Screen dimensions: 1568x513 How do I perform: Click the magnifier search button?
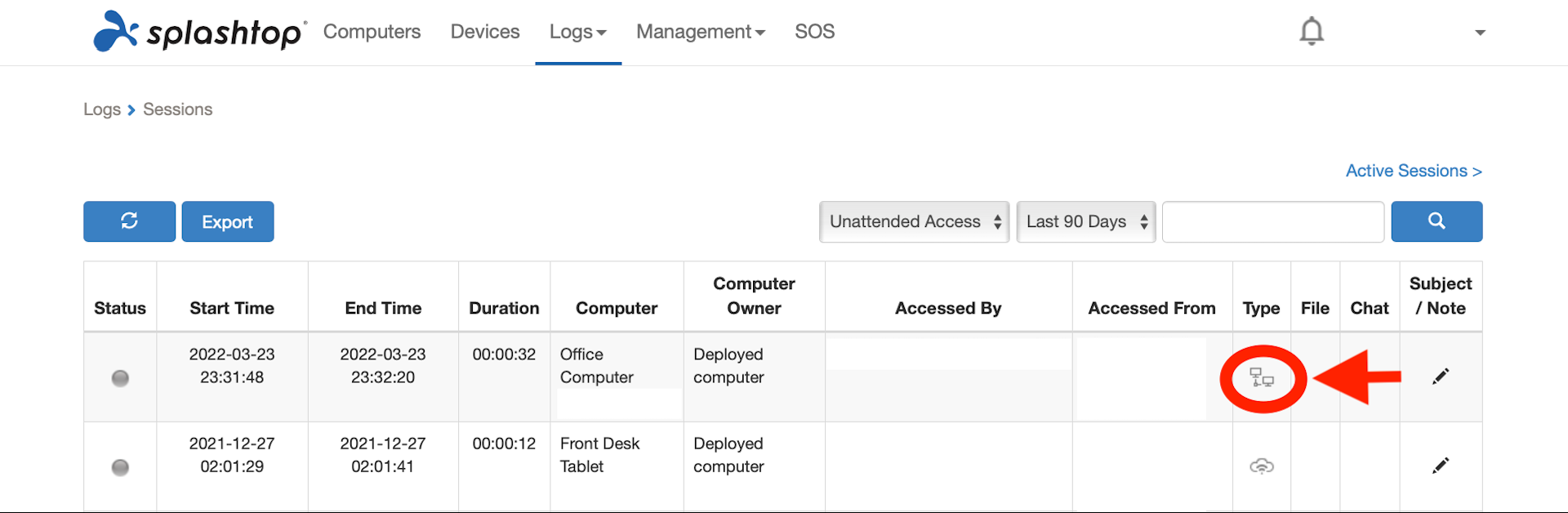pyautogui.click(x=1437, y=221)
